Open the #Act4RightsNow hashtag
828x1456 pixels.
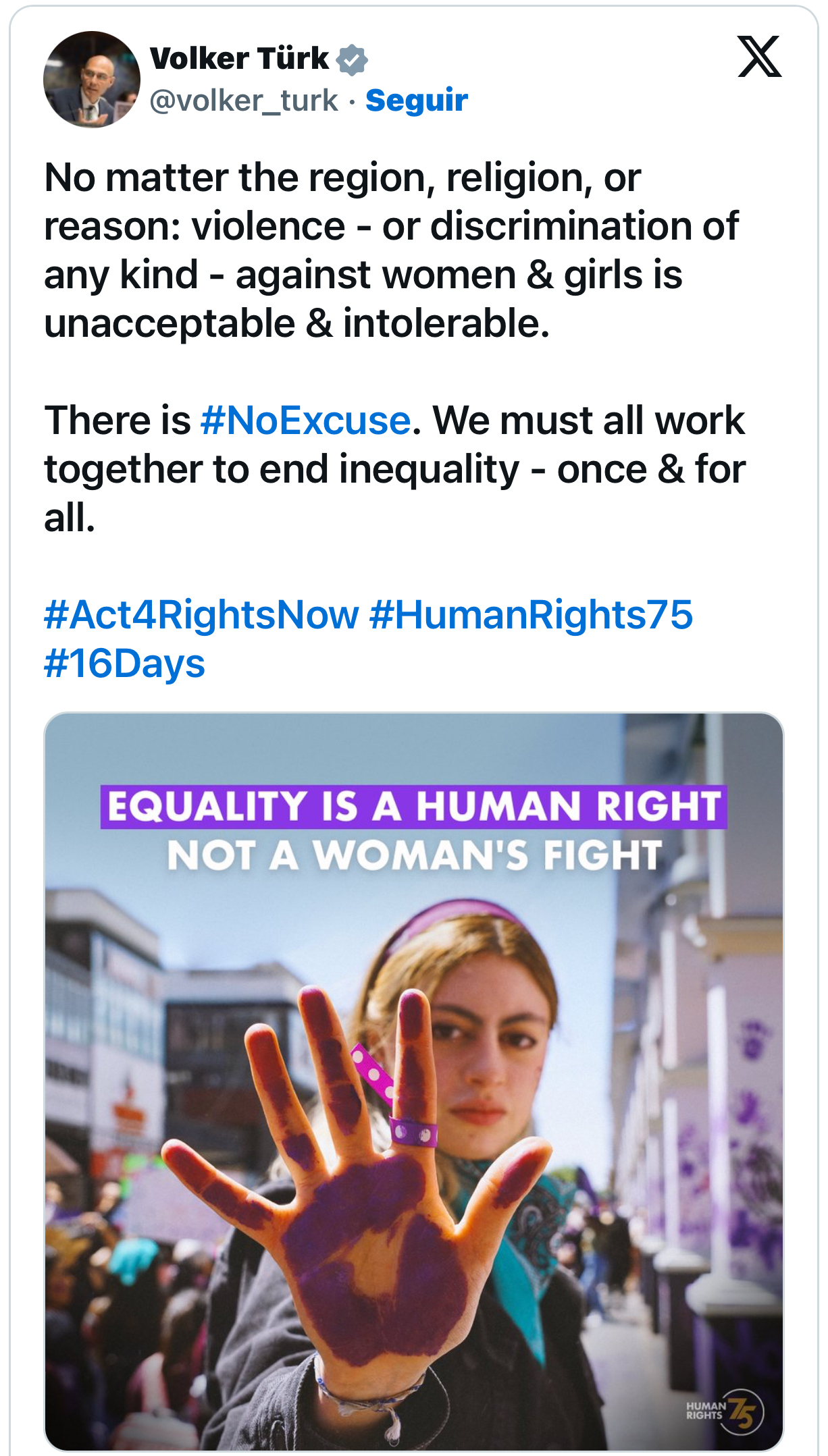201,615
